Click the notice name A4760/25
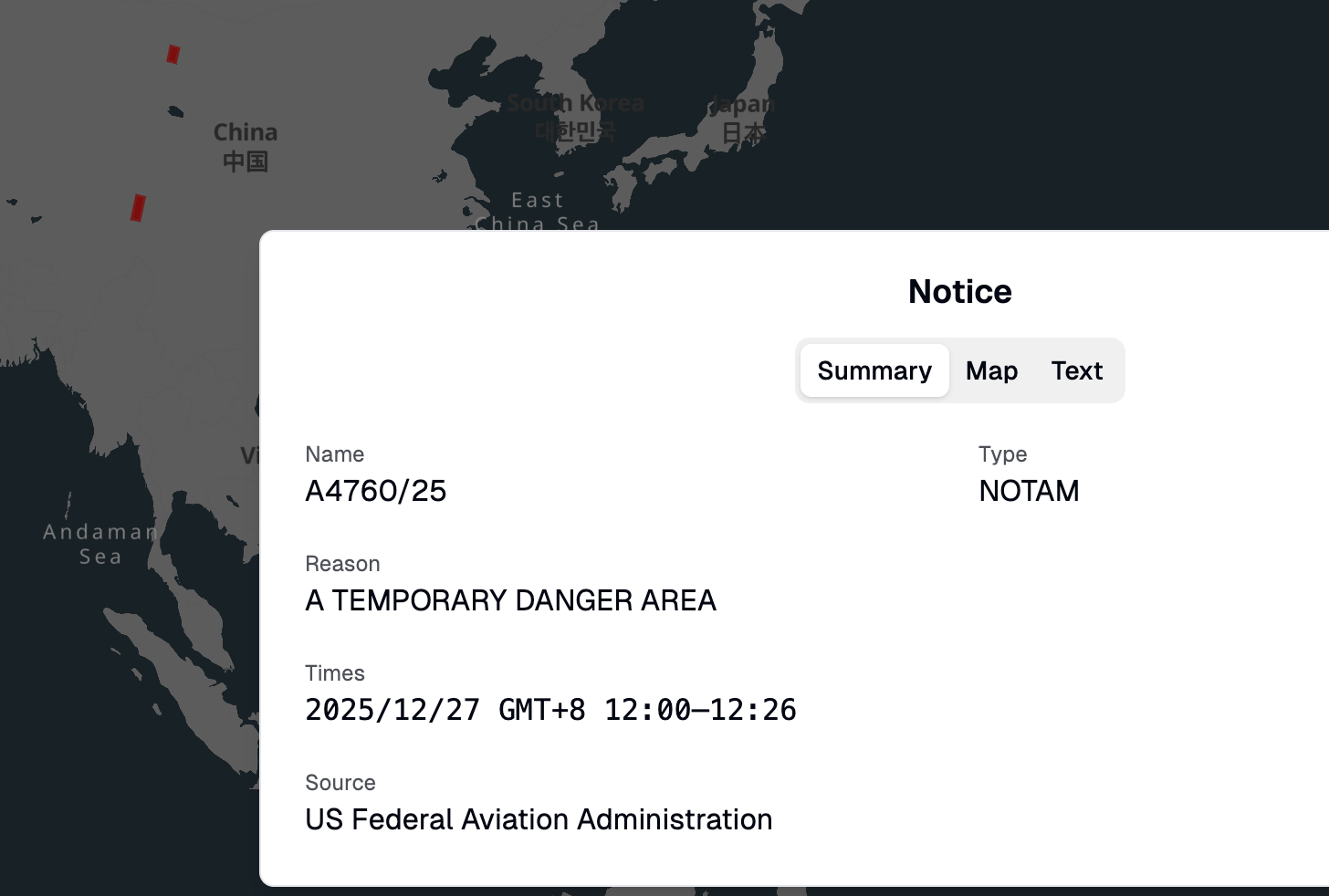The height and width of the screenshot is (896, 1329). 376,491
